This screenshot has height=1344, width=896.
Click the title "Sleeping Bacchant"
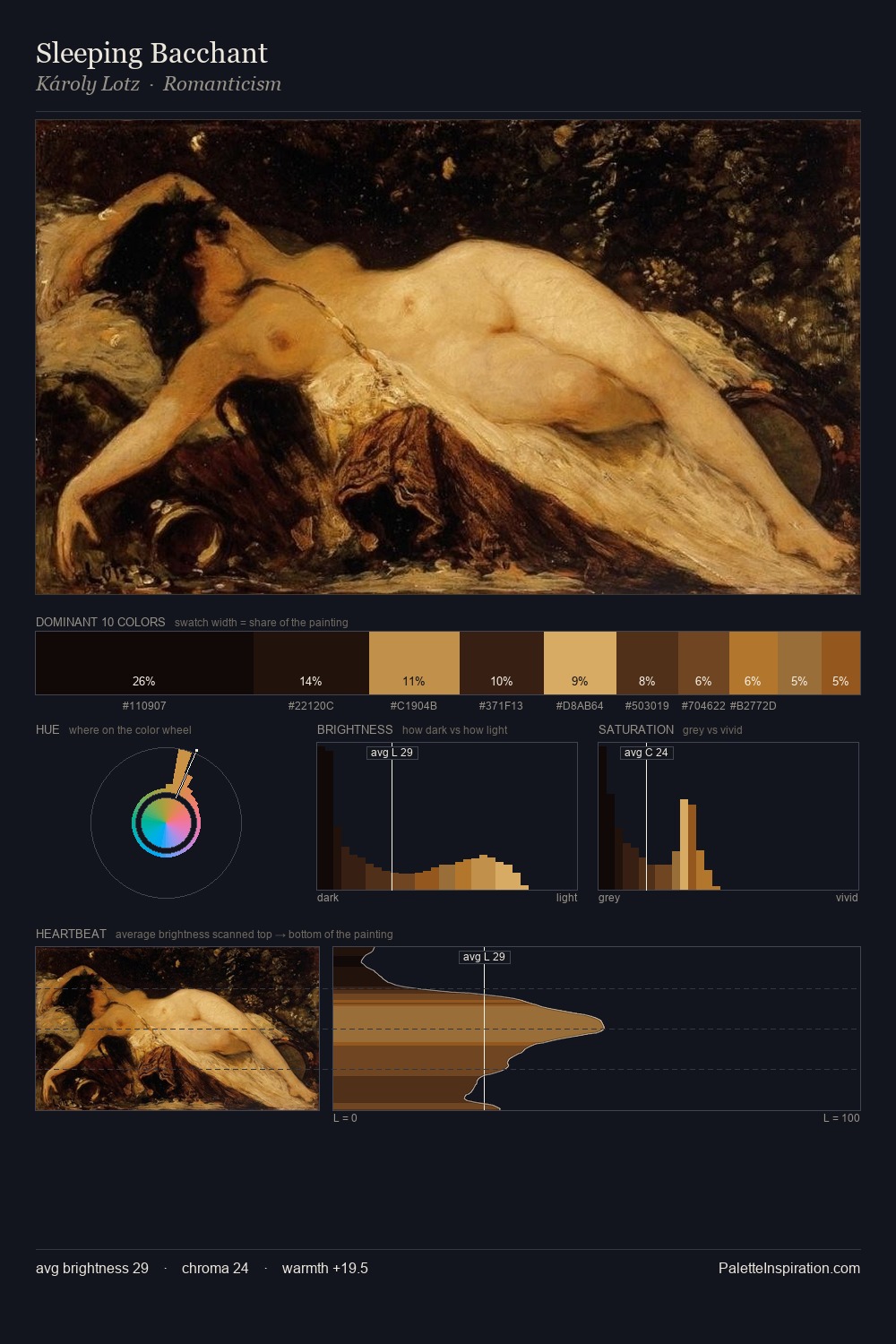click(x=151, y=53)
